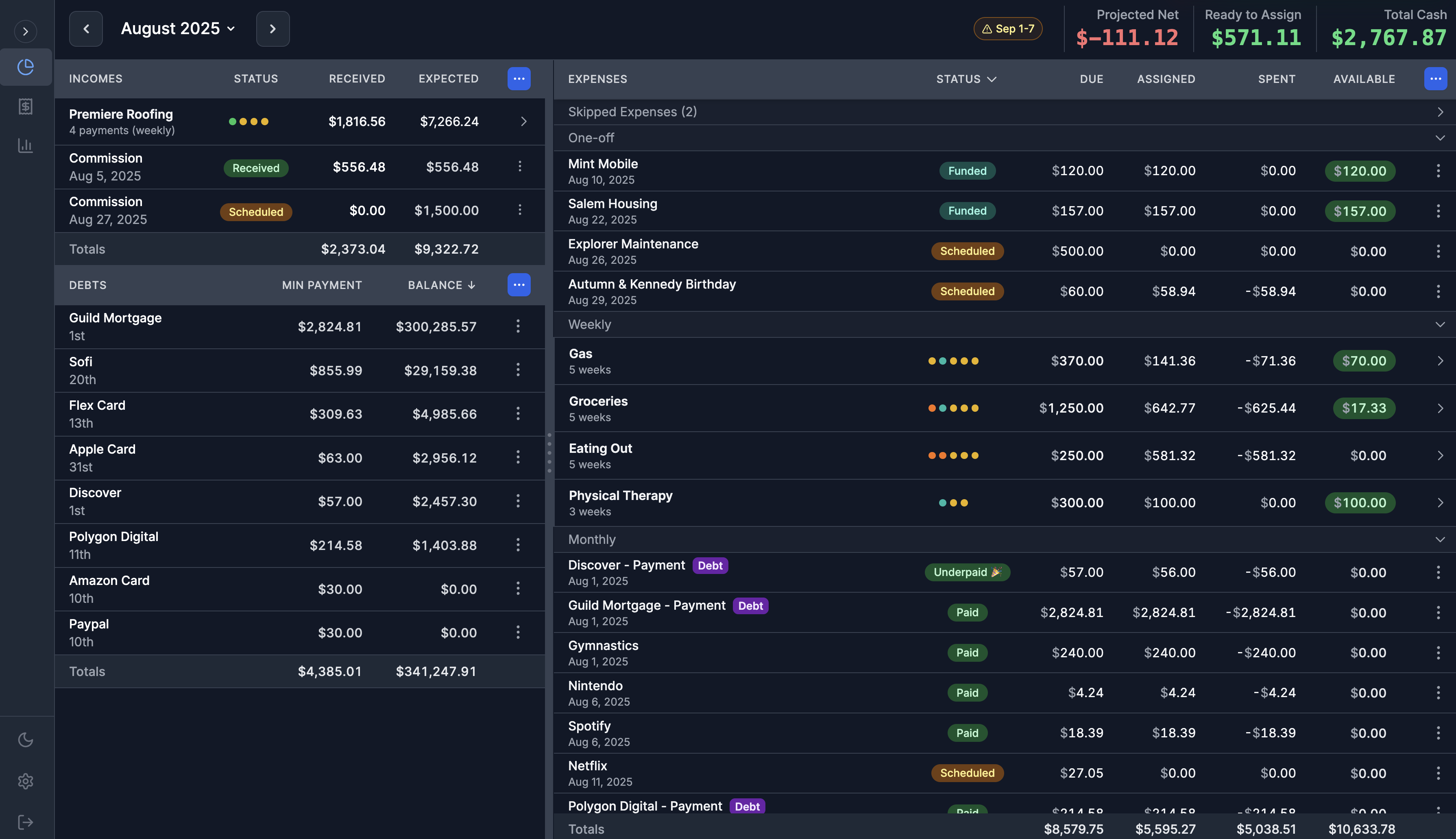Viewport: 1456px width, 839px height.
Task: Open Apple Card debt row menu
Action: [518, 458]
